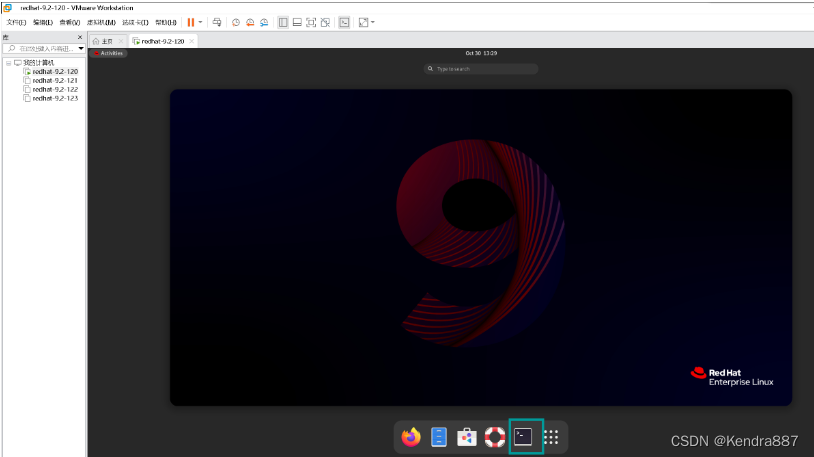The image size is (814, 457).
Task: Select the Red Hat desktop workspace thumbnail
Action: [x=481, y=247]
